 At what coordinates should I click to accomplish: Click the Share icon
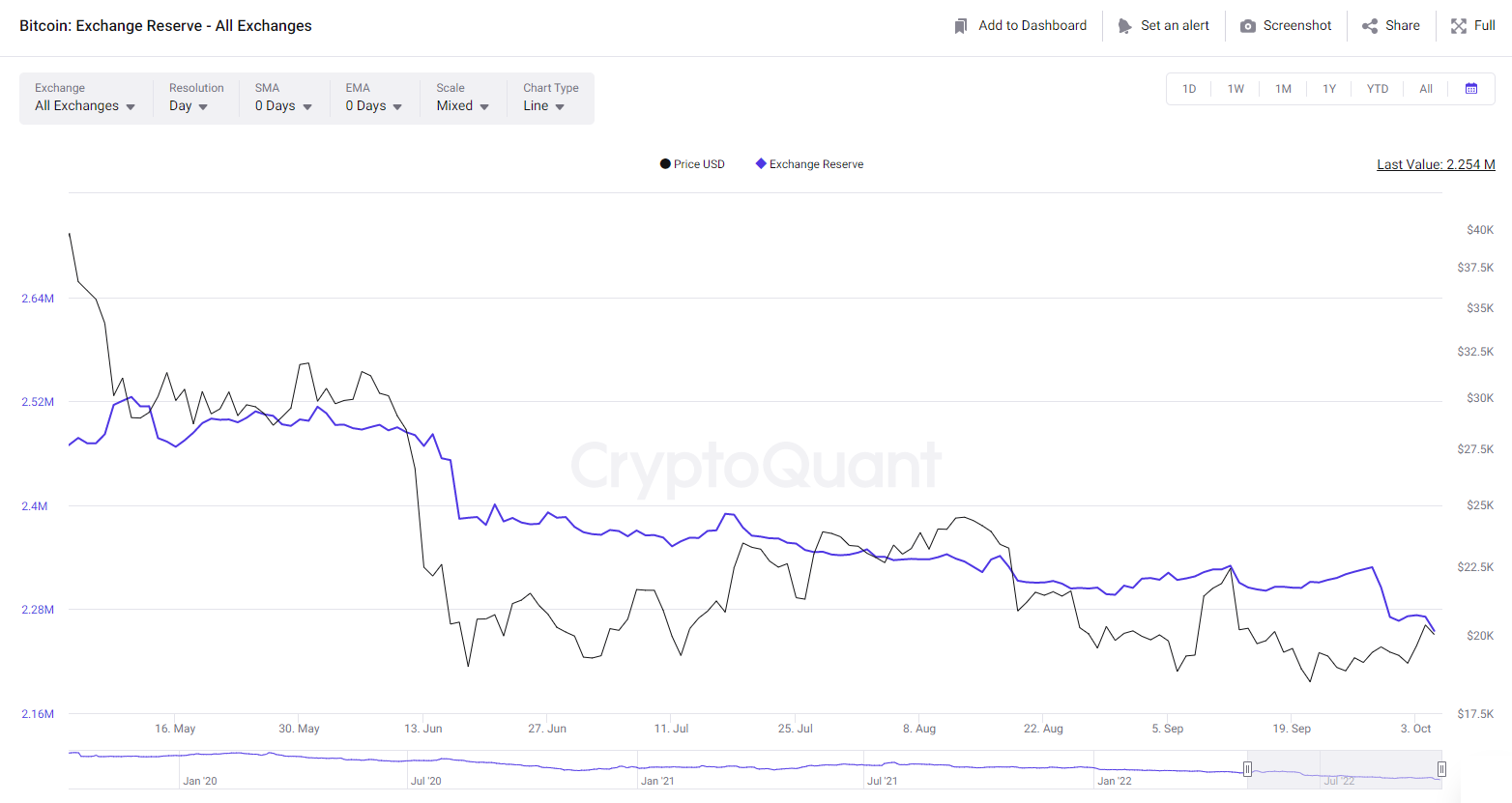click(1370, 26)
